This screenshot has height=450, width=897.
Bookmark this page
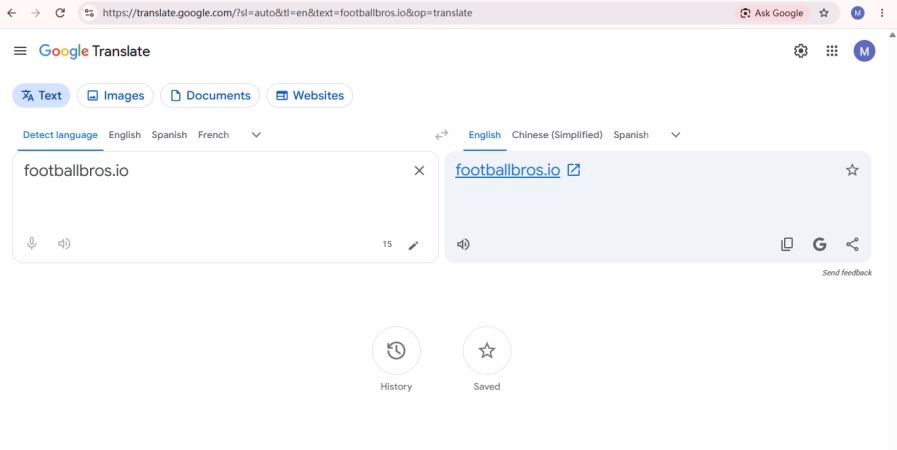(824, 13)
